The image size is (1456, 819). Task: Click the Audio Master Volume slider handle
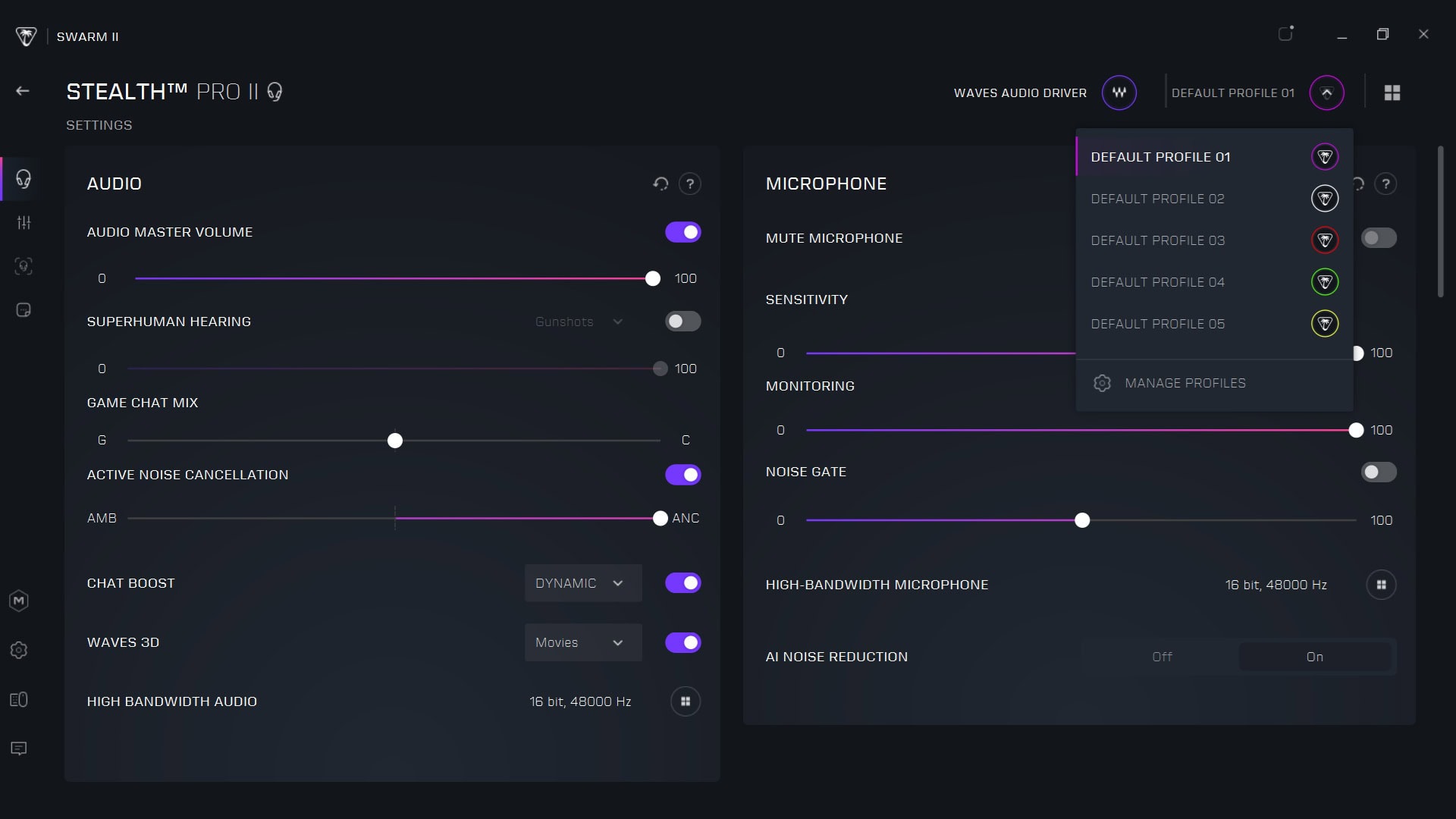click(x=653, y=278)
